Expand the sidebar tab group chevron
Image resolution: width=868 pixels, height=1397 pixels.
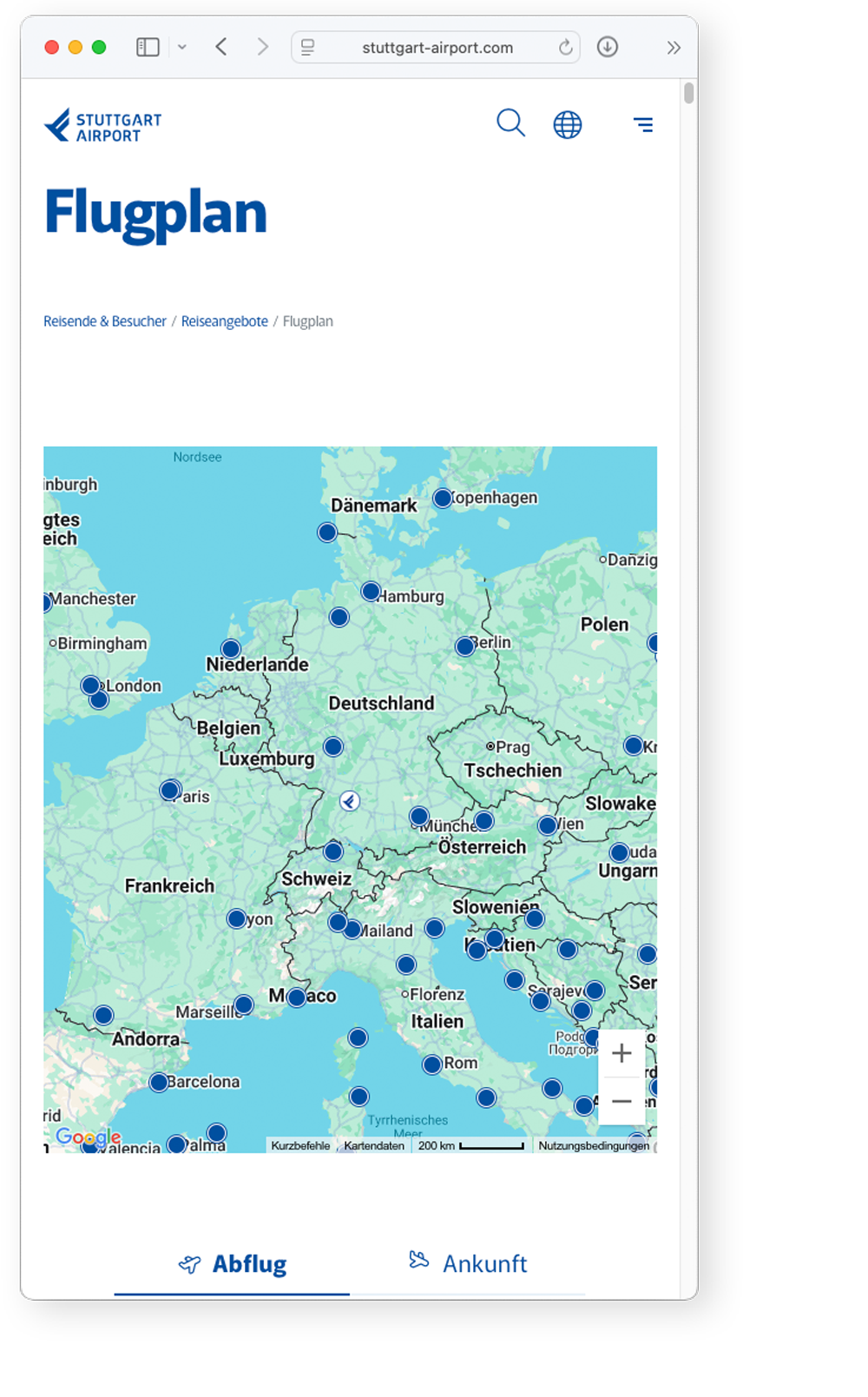pyautogui.click(x=182, y=47)
